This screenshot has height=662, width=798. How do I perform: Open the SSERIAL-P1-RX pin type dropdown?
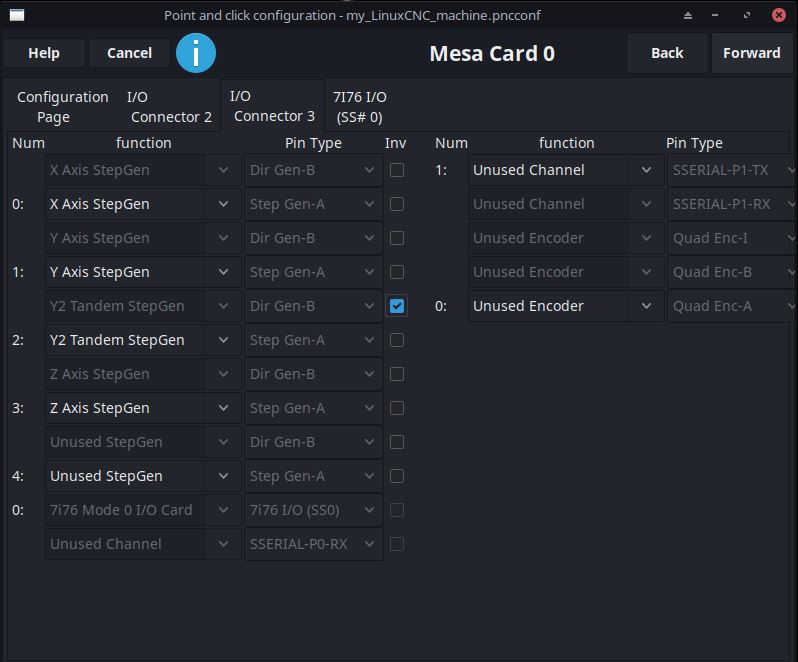coord(732,204)
